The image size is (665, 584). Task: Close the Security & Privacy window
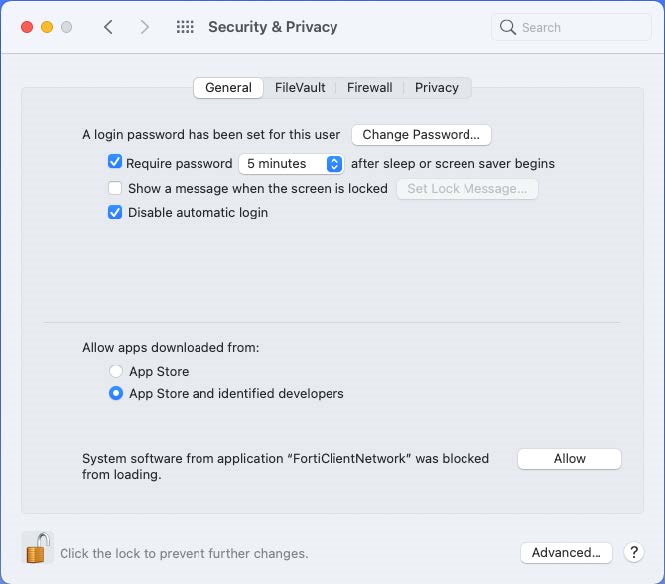pos(26,27)
